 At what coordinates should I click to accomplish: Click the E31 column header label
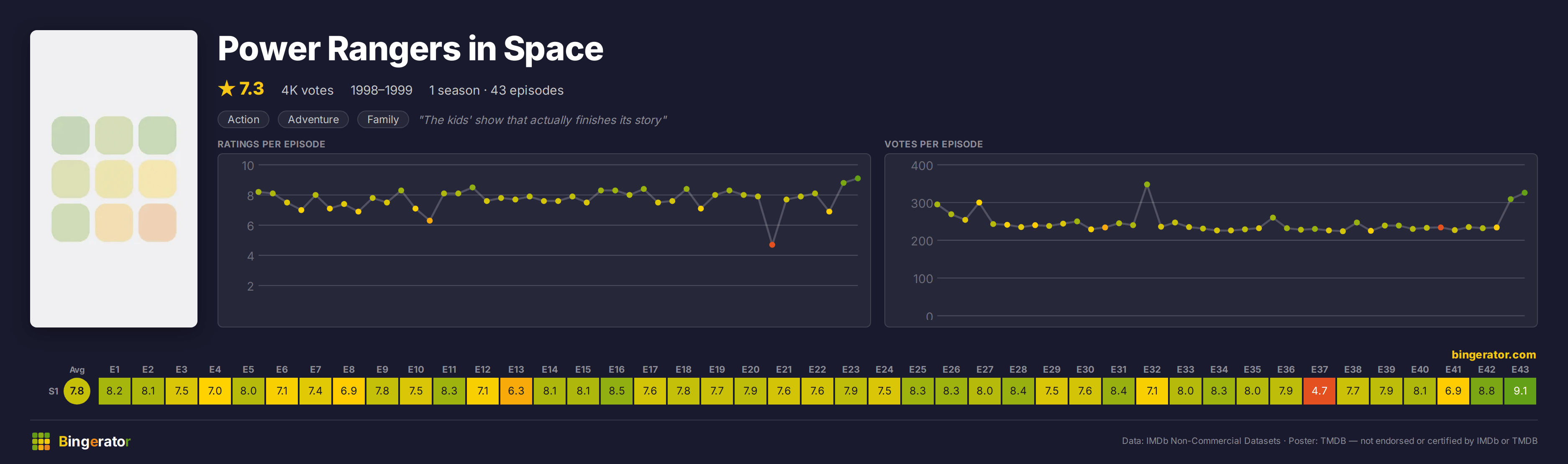point(1118,370)
